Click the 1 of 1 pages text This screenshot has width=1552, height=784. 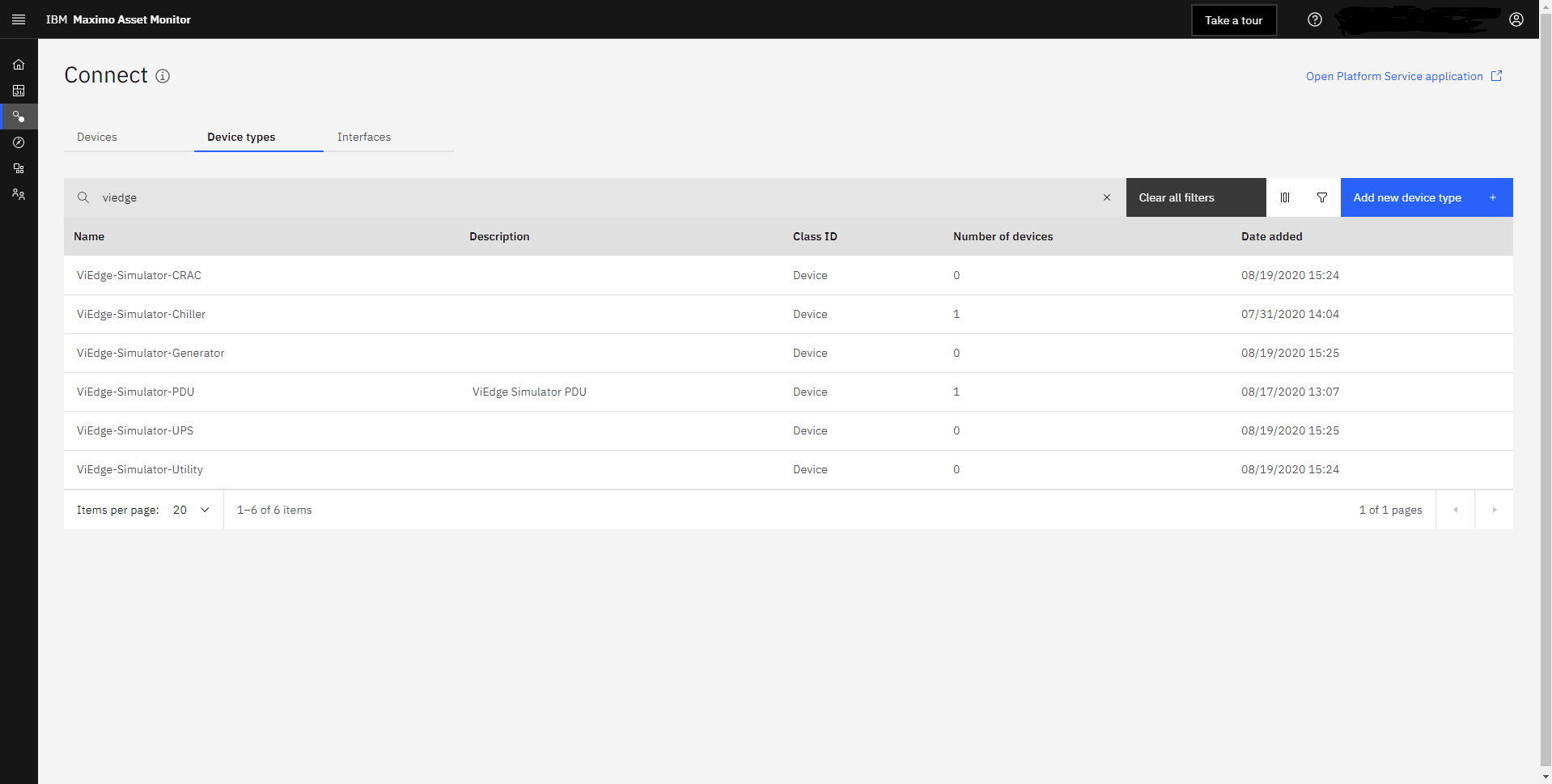click(1390, 510)
